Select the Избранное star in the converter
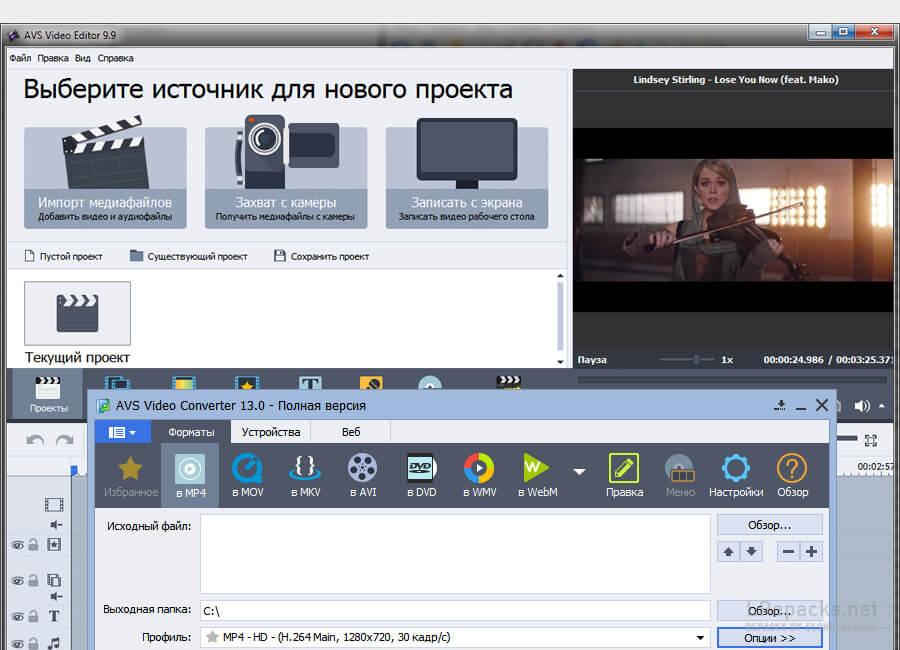Viewport: 900px width, 650px height. [131, 475]
